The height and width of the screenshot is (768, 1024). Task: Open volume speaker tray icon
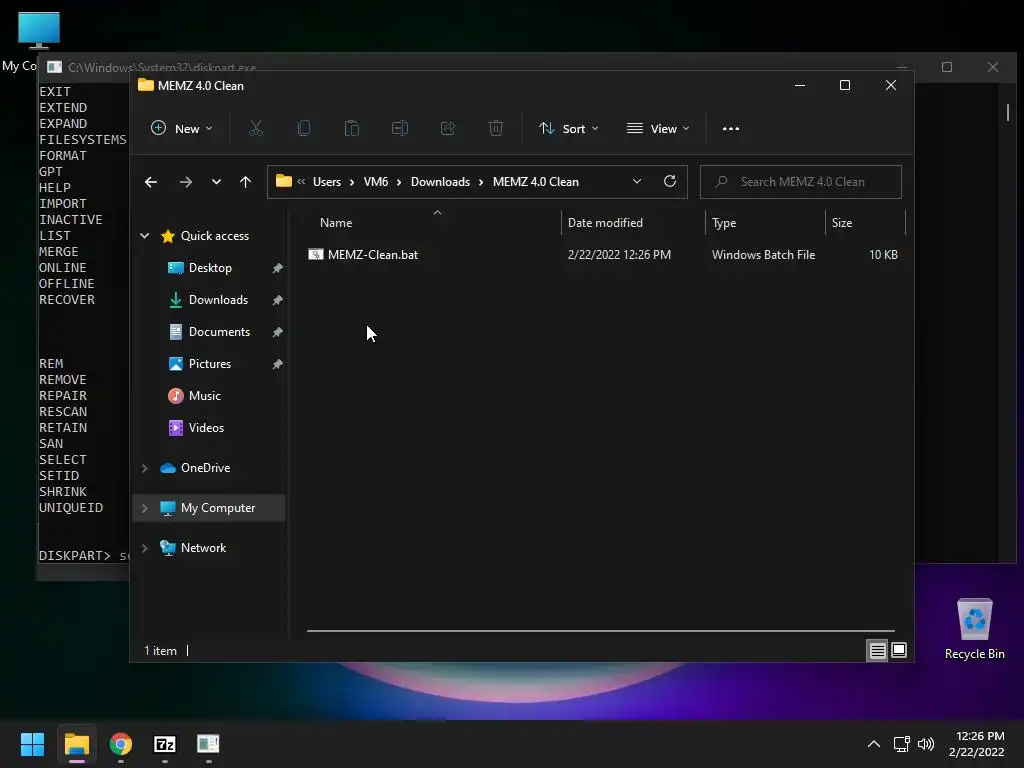tap(926, 744)
